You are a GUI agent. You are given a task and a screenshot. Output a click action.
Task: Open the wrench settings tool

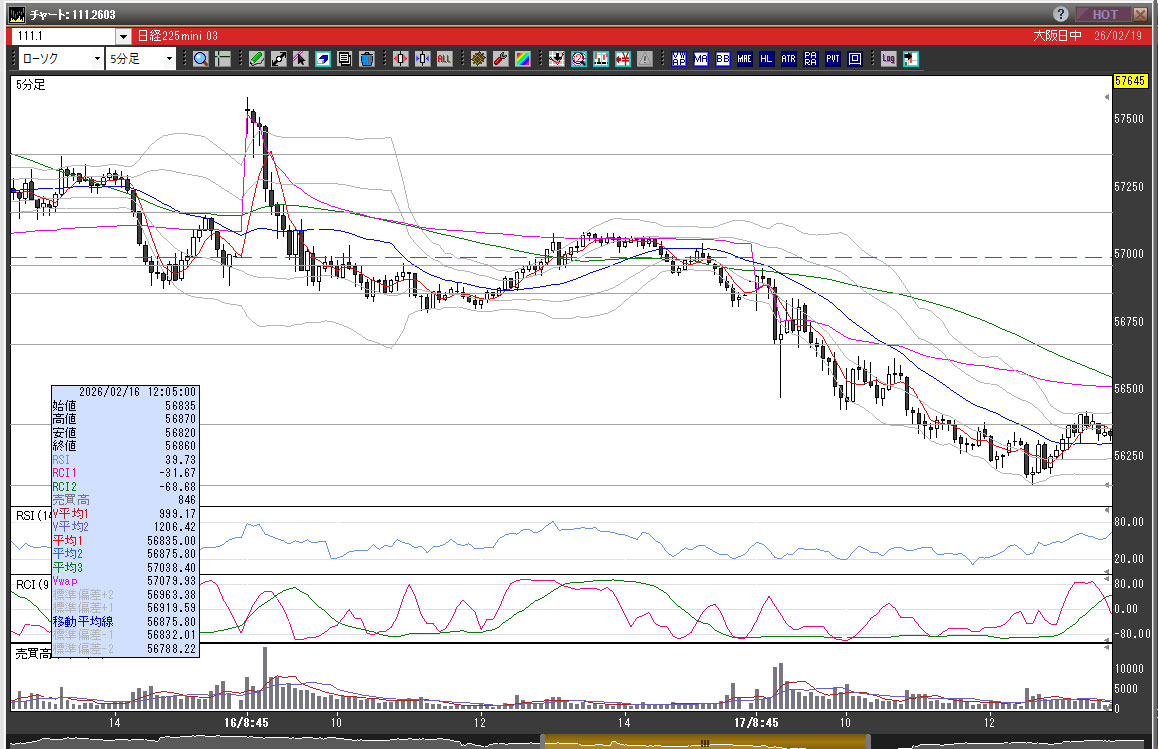(500, 59)
